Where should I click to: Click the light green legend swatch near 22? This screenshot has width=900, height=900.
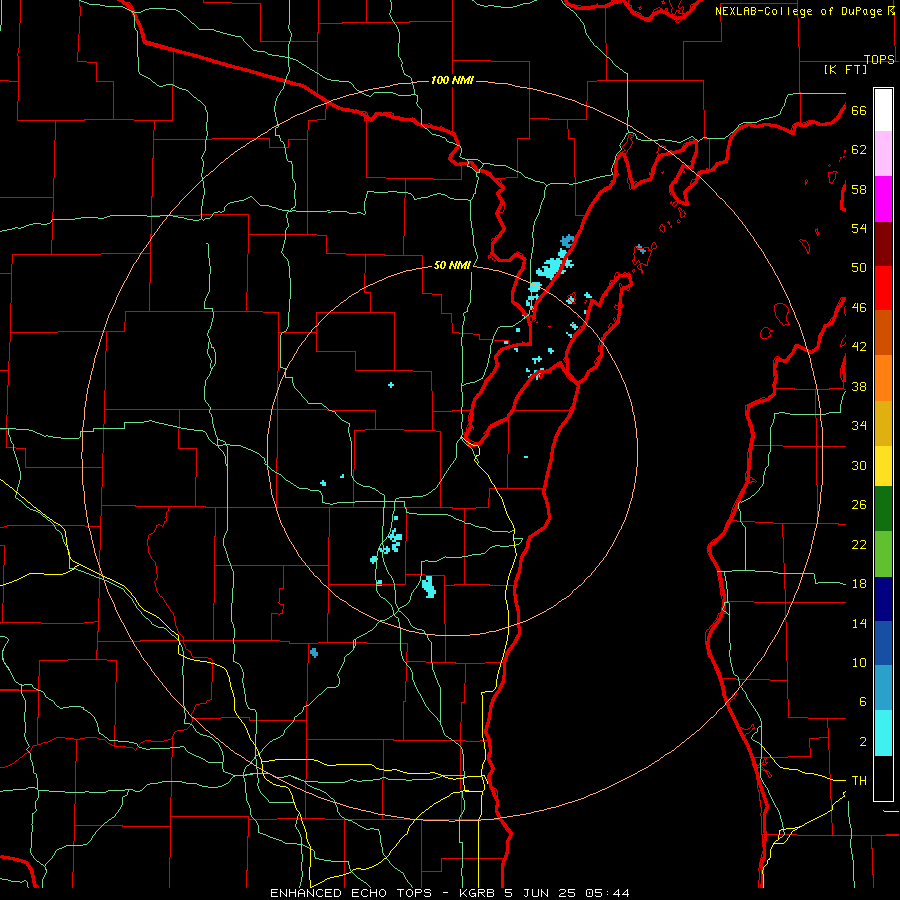883,554
